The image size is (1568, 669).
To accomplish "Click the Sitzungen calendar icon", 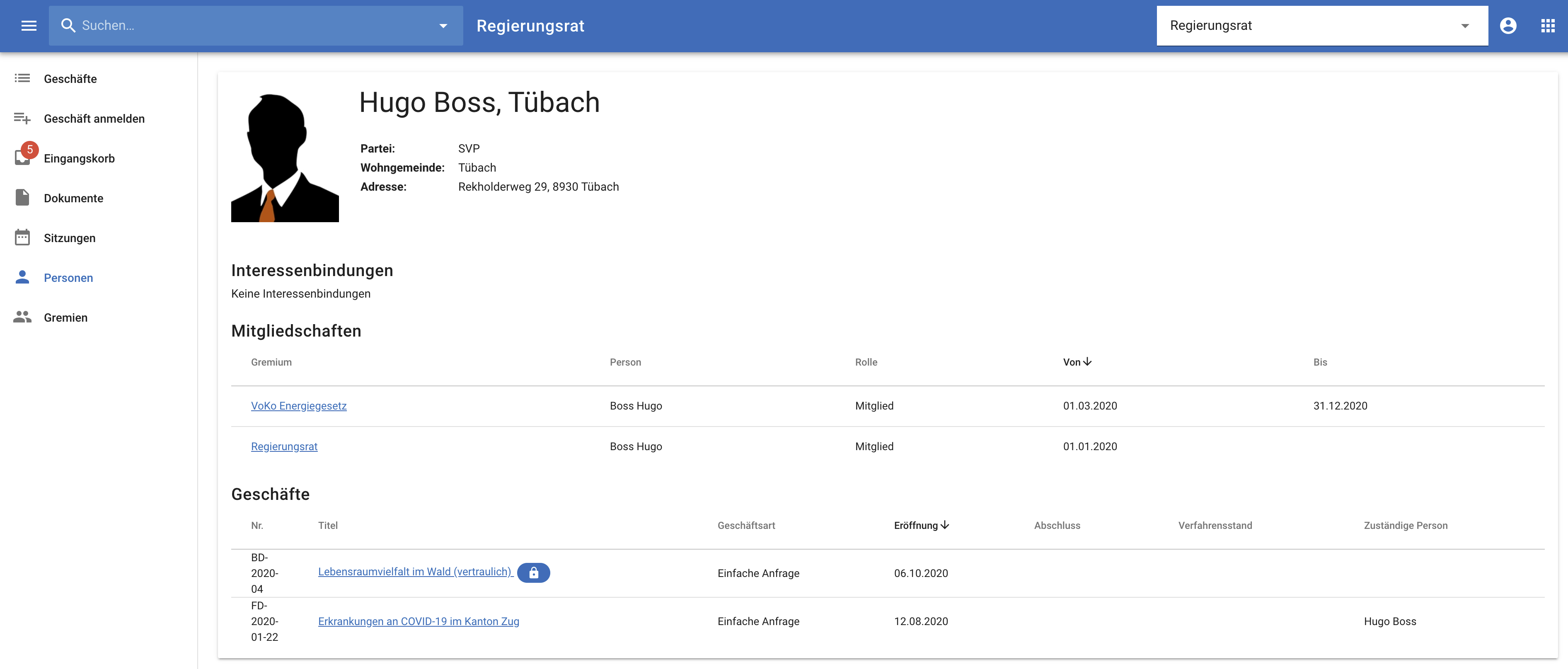I will coord(22,238).
